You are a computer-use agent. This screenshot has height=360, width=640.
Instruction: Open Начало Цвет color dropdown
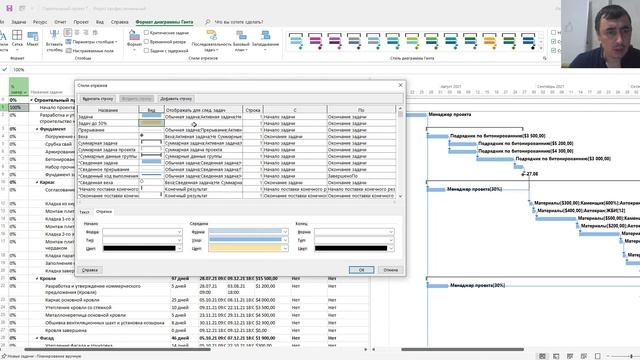point(179,248)
